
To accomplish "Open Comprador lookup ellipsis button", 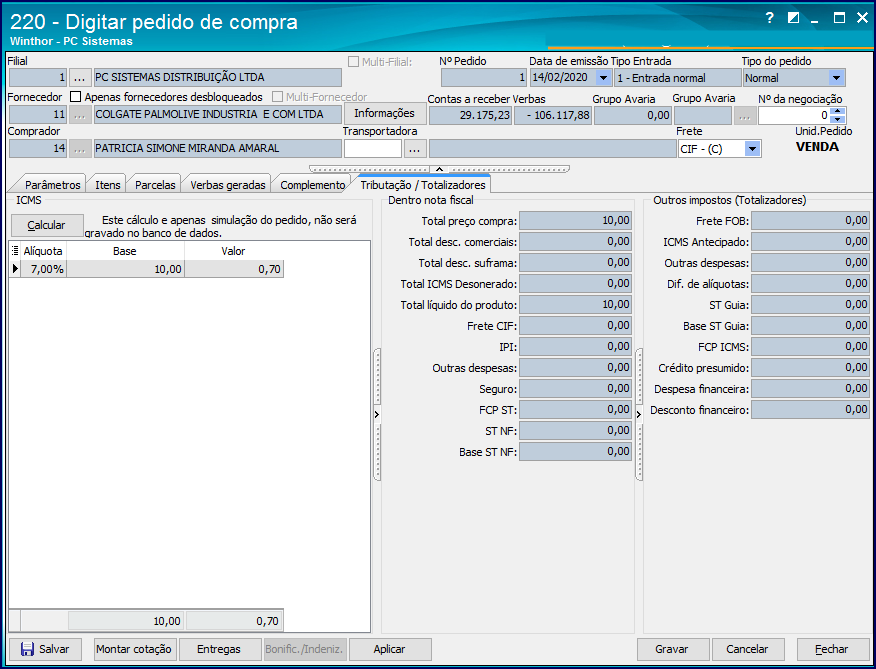I will click(80, 149).
